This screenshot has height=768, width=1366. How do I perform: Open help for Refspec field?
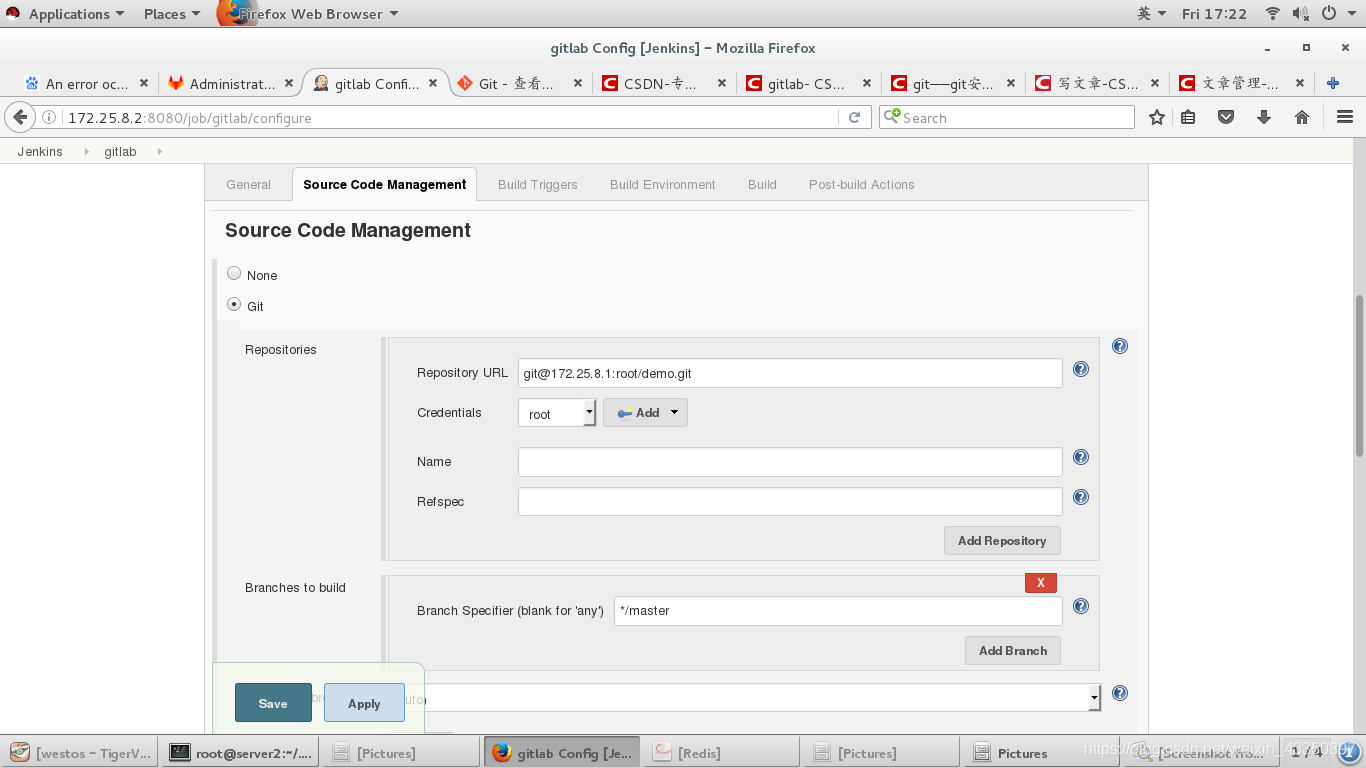1081,497
